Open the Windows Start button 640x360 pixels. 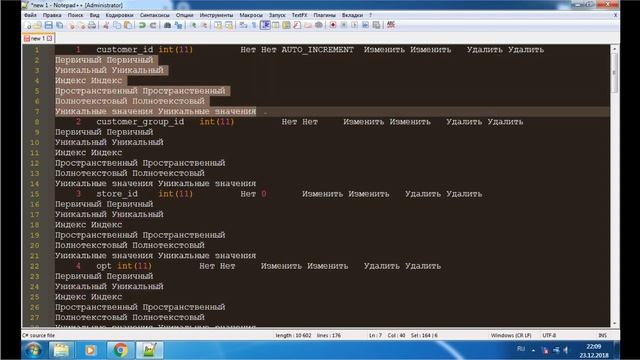pos(33,350)
